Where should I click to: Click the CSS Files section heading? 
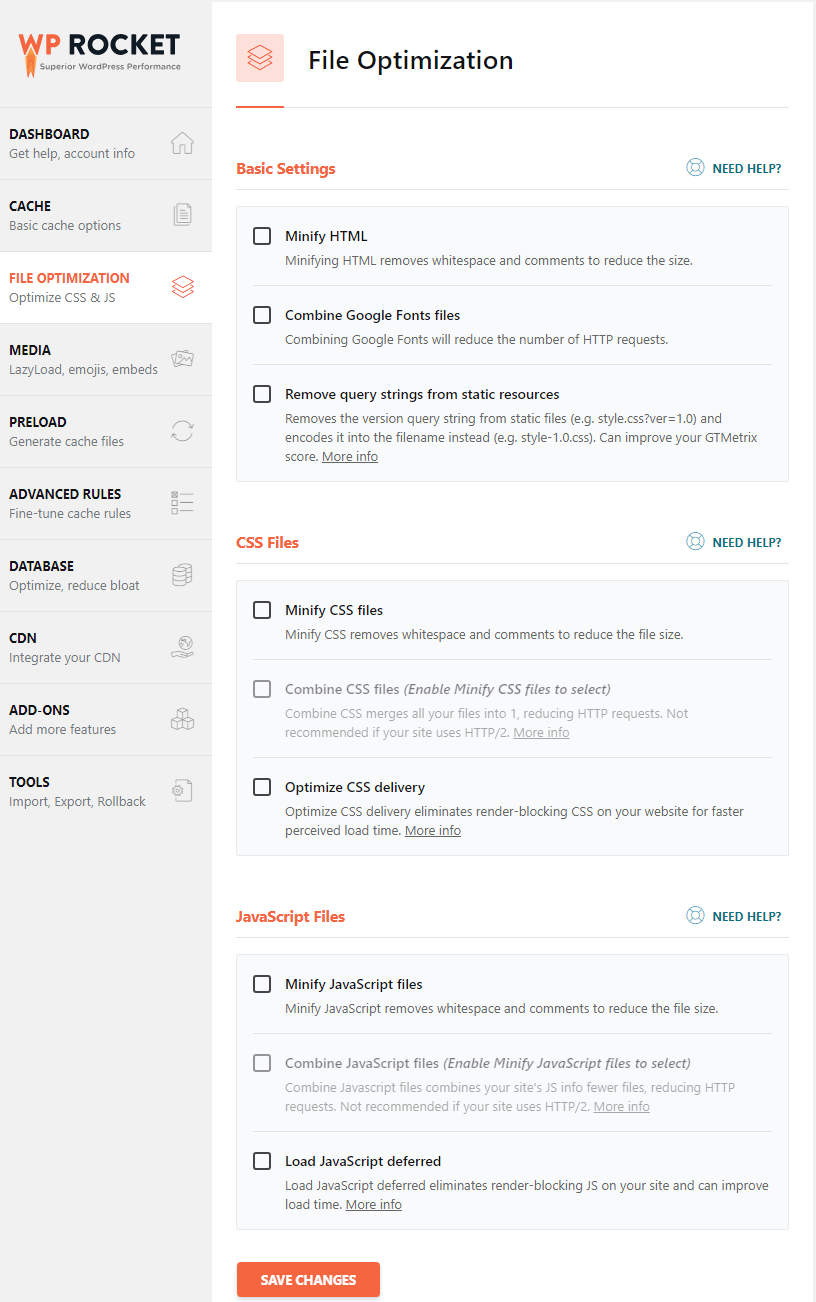click(268, 543)
